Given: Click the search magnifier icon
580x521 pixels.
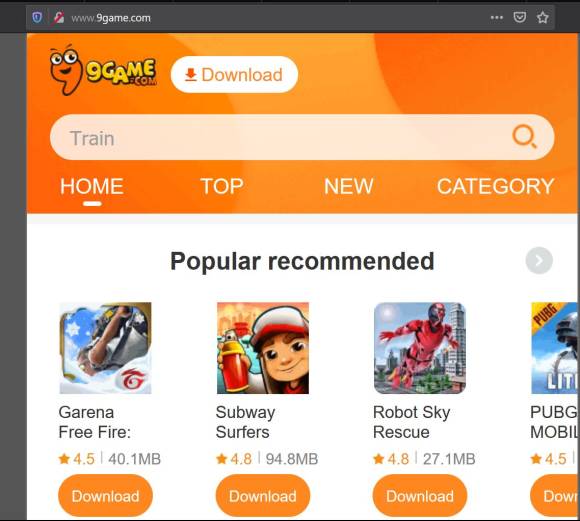Looking at the screenshot, I should (x=524, y=137).
